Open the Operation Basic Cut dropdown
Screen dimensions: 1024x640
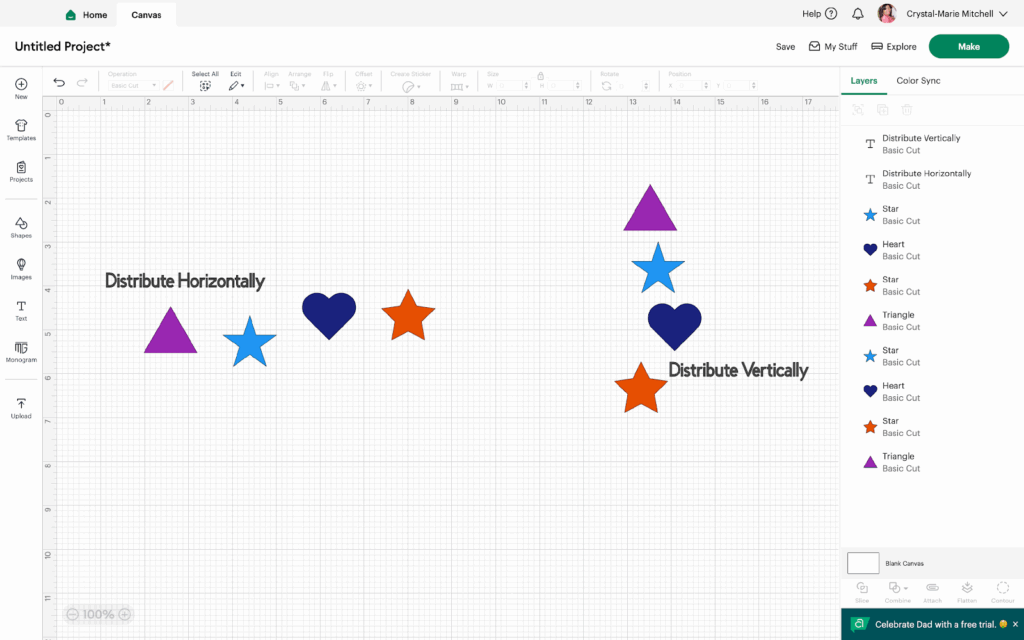(133, 86)
